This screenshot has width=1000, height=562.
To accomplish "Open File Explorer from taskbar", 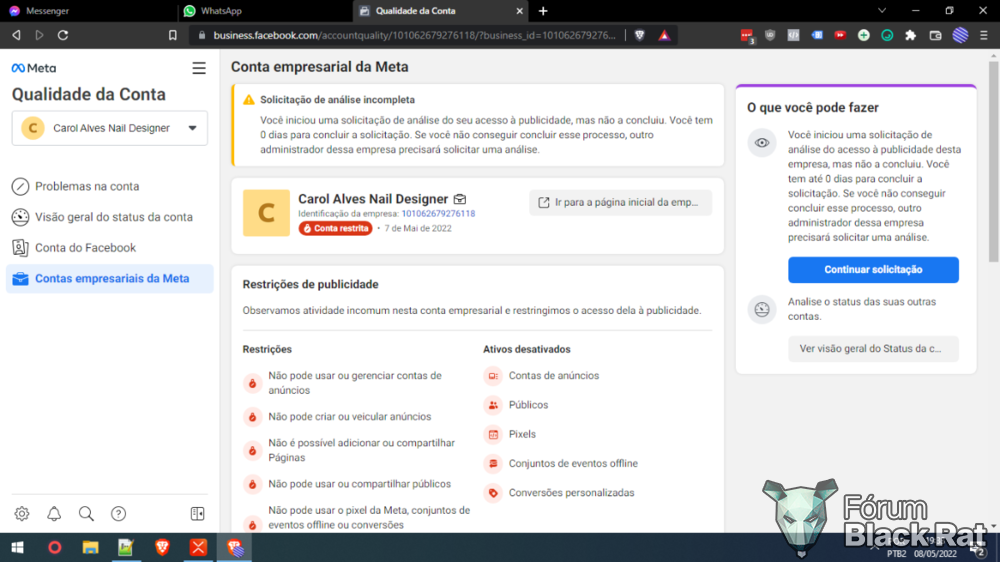I will [91, 547].
